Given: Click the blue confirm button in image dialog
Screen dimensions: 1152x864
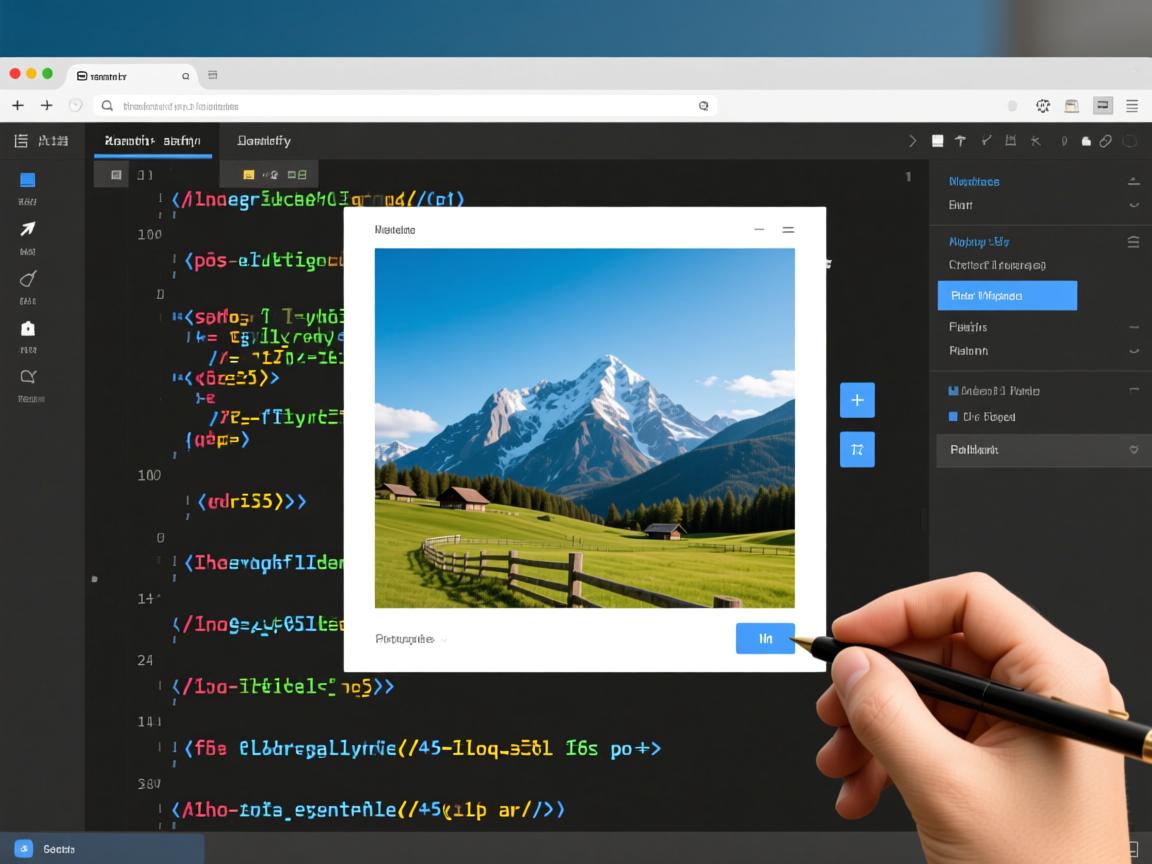Looking at the screenshot, I should pyautogui.click(x=765, y=638).
